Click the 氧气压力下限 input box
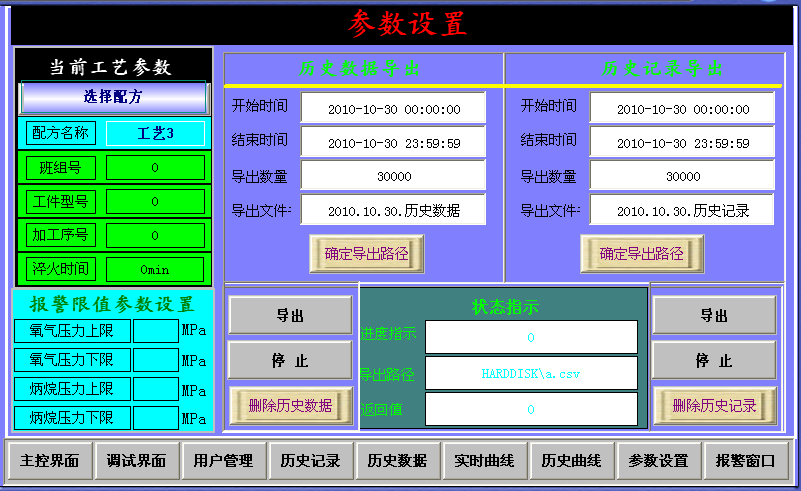This screenshot has width=801, height=491. [156, 360]
